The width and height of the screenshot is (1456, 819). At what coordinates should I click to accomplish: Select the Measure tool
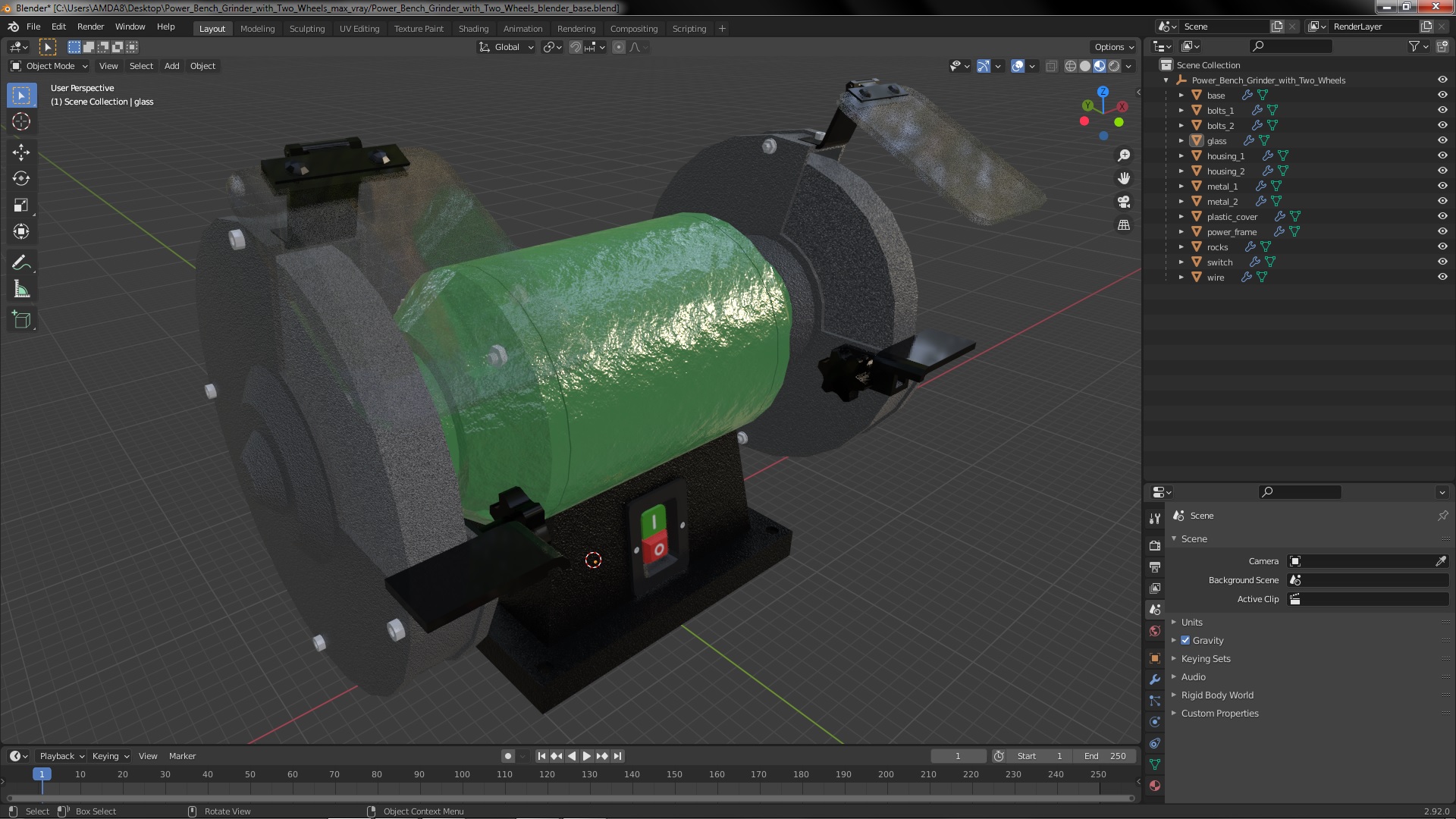(x=21, y=290)
